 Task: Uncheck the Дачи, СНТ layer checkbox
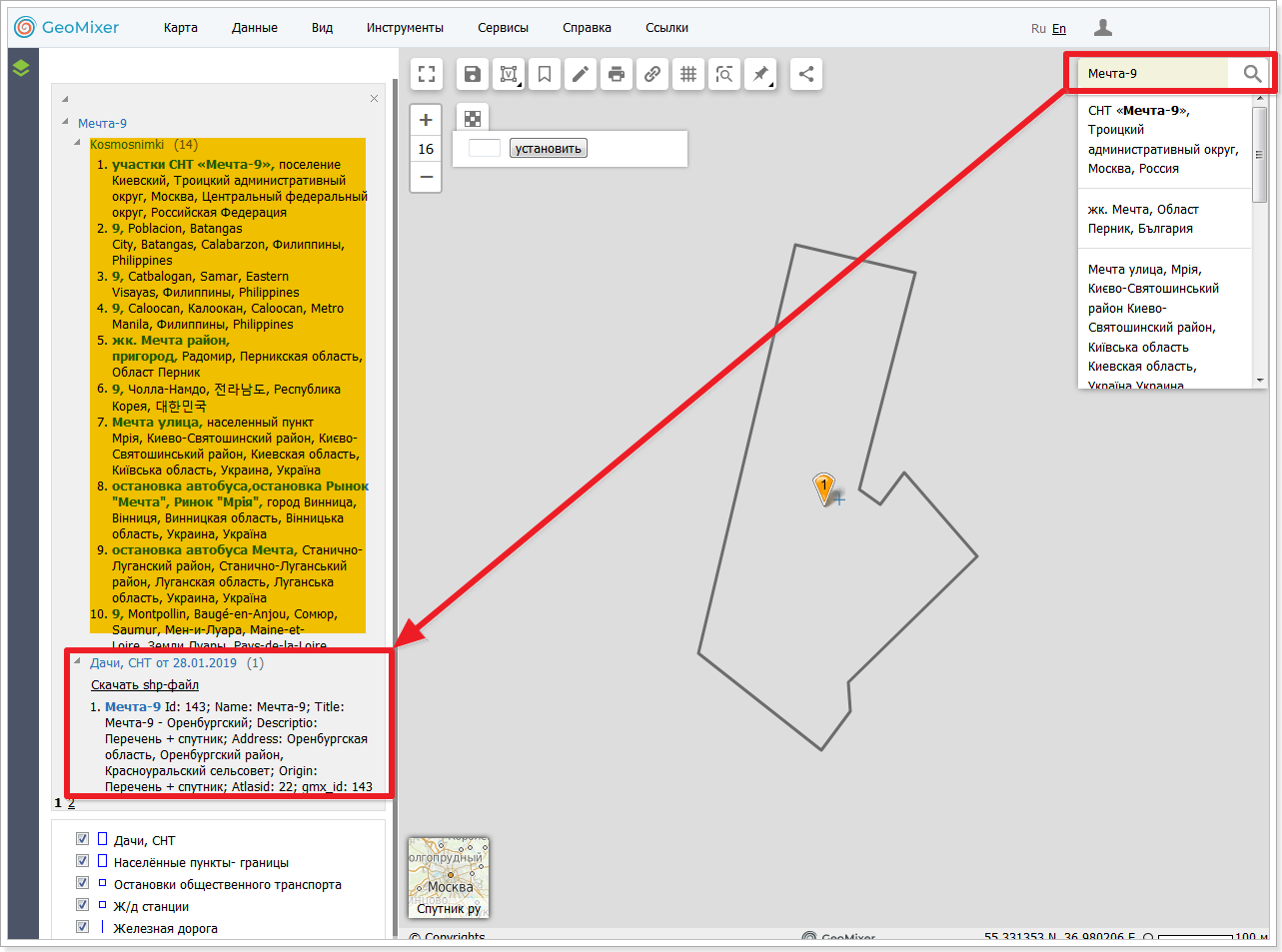tap(83, 839)
